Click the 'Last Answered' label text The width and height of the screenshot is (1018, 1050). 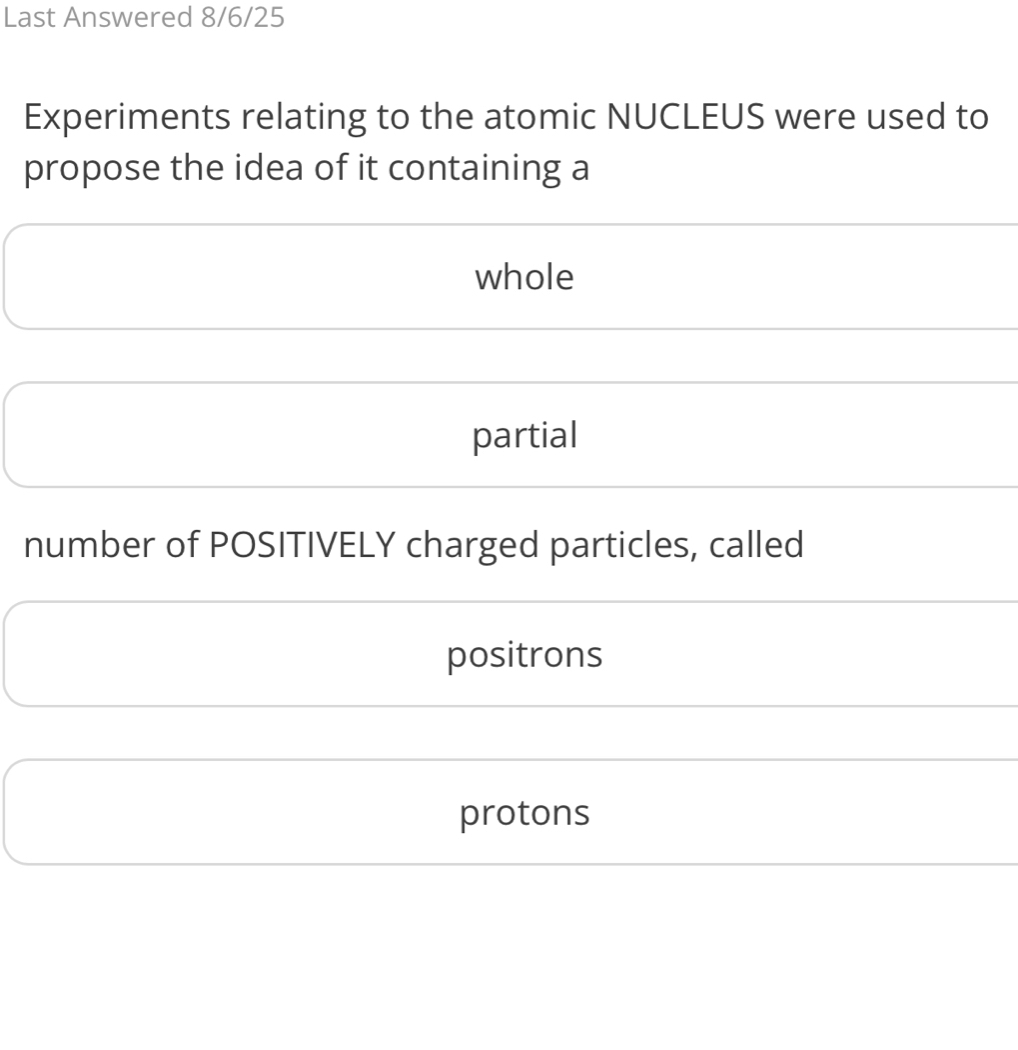[x=98, y=17]
